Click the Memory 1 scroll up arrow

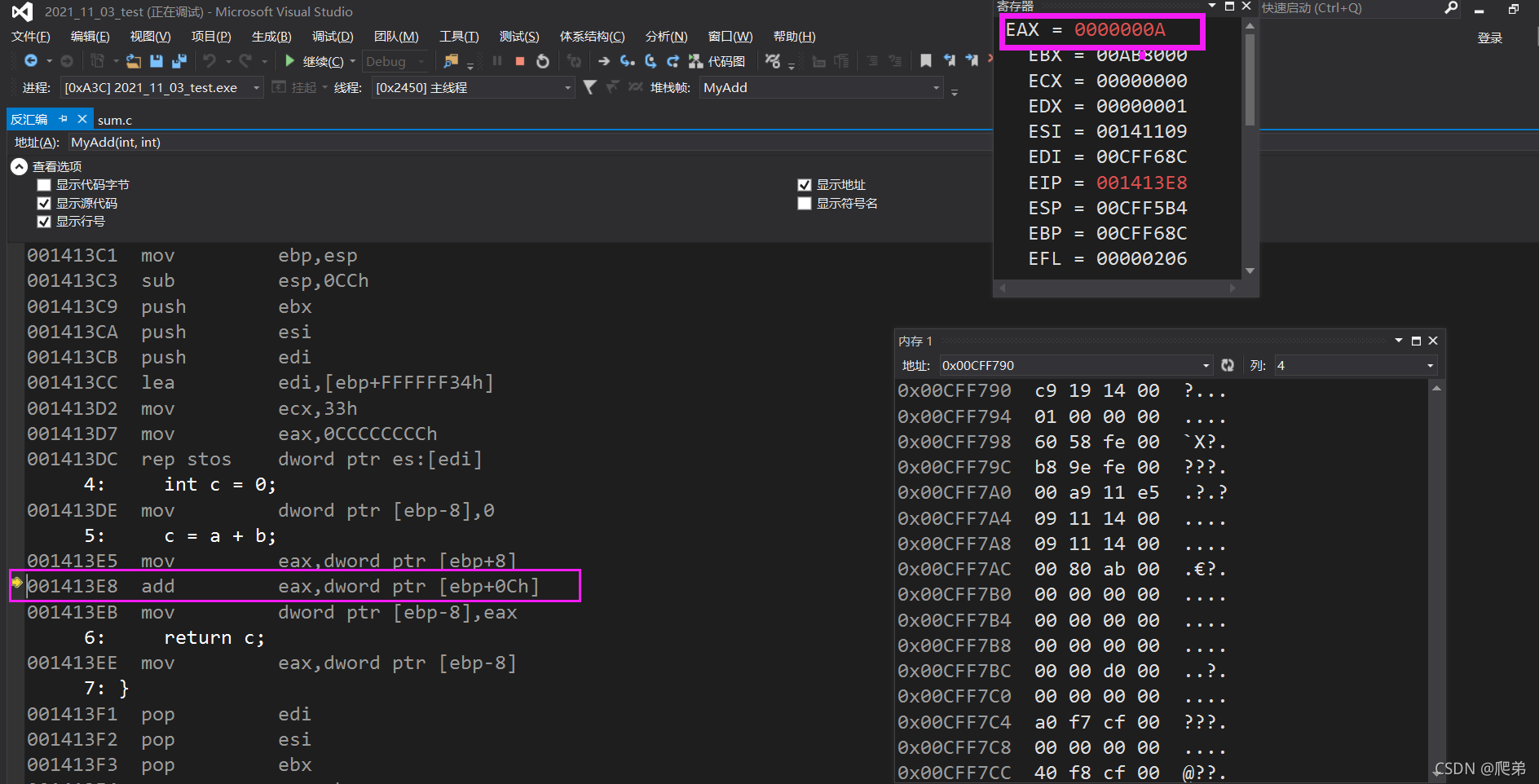click(x=1436, y=388)
